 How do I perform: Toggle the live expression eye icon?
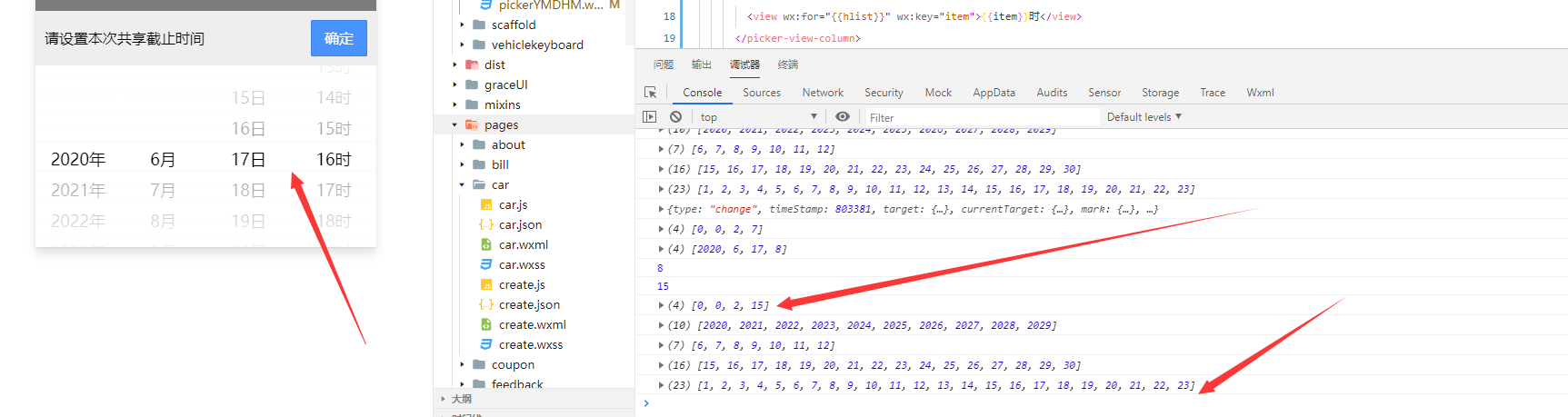[x=843, y=116]
